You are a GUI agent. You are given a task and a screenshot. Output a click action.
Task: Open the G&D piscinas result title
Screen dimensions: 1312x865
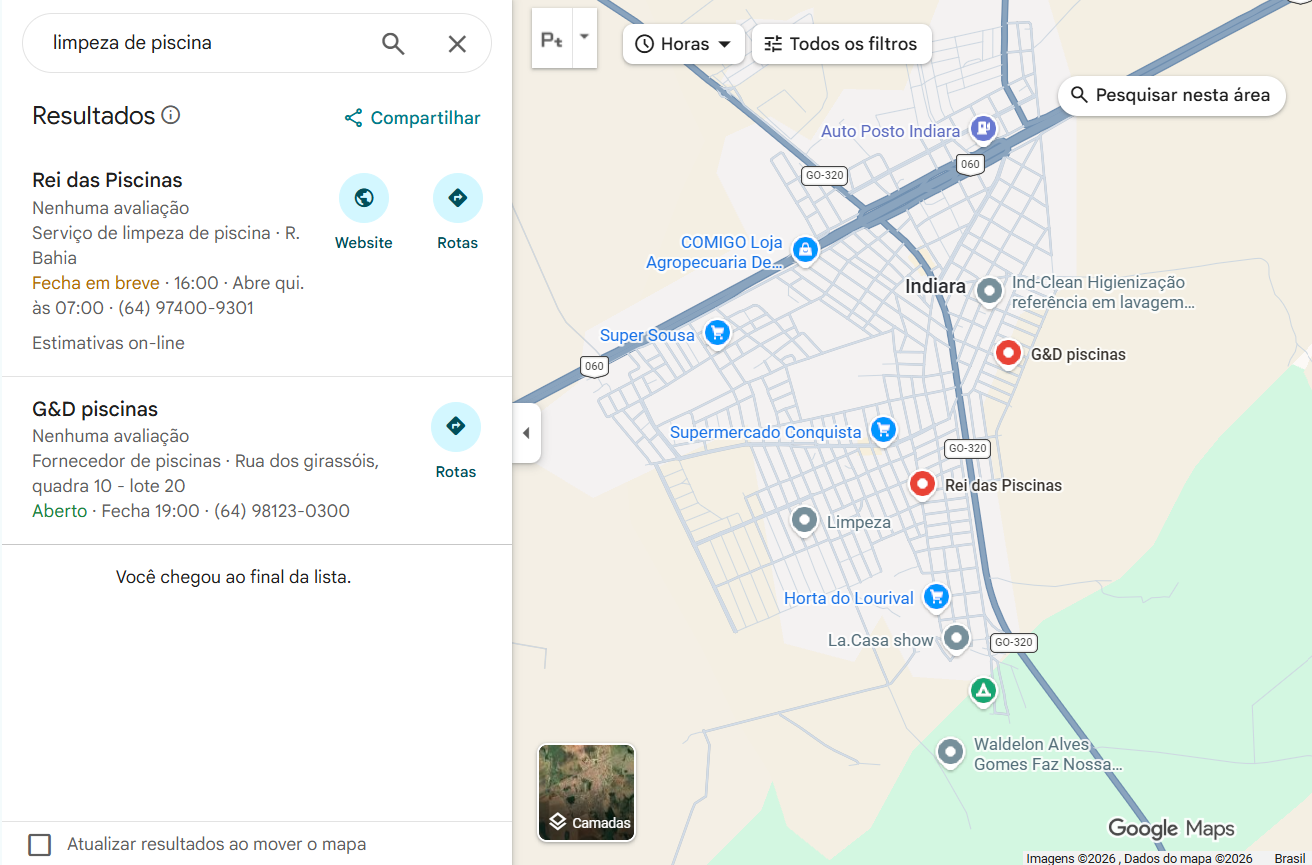[x=95, y=409]
